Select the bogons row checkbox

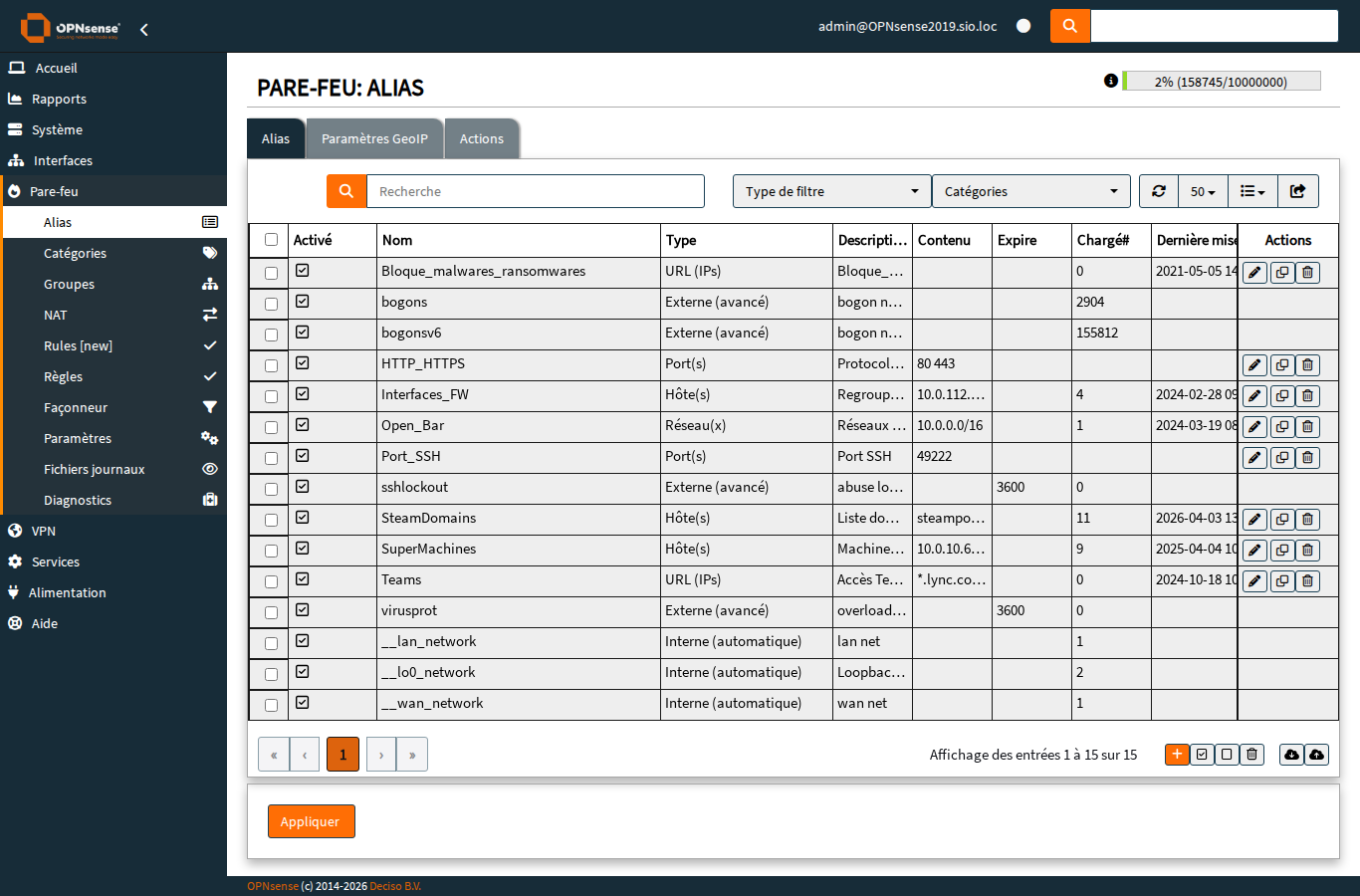[x=271, y=304]
